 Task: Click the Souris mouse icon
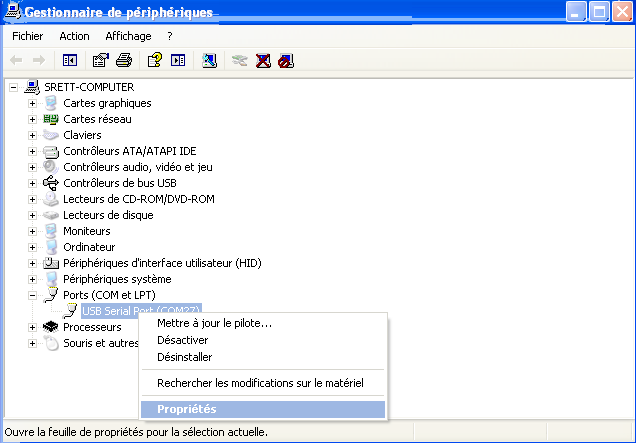coord(51,343)
